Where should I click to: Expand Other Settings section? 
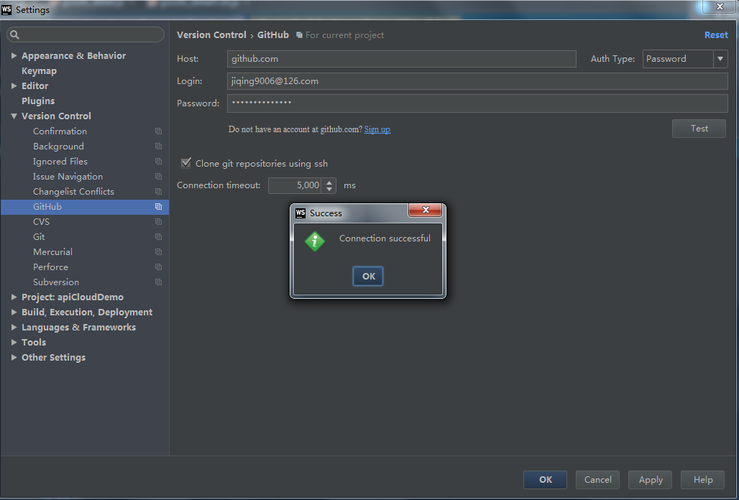pyautogui.click(x=14, y=357)
